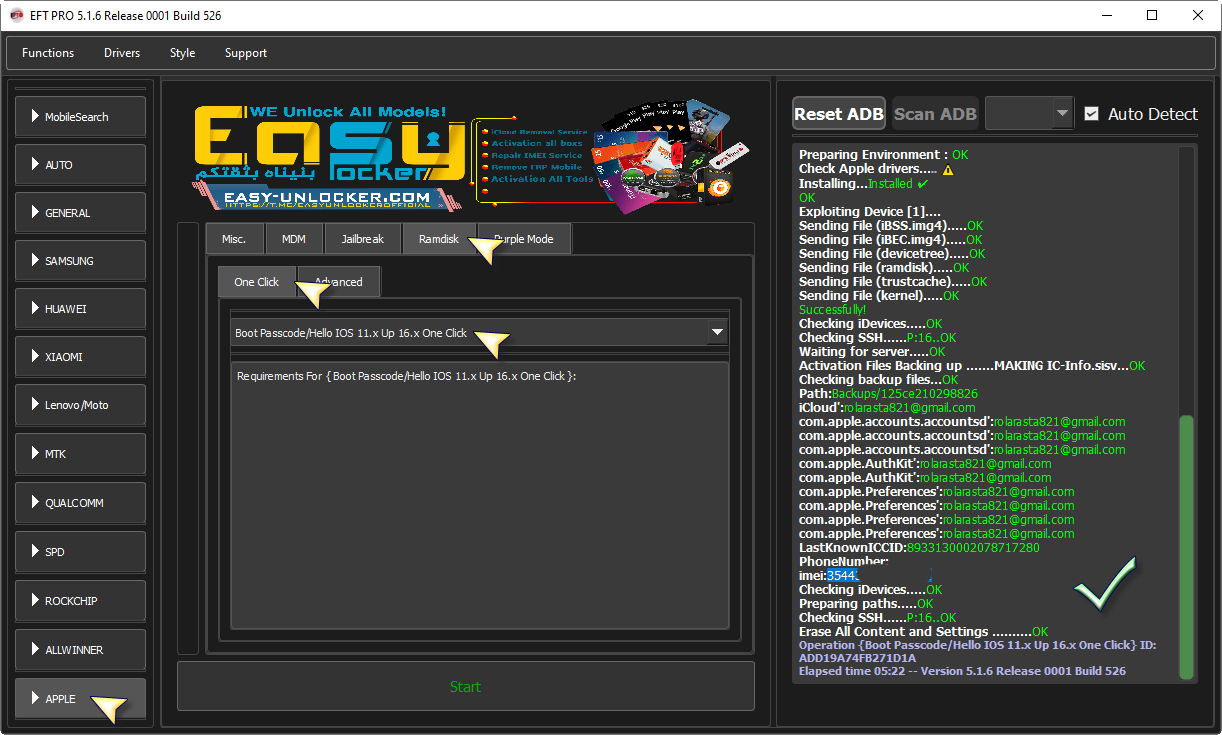The image size is (1222, 735).
Task: Choose the Lenovo/Moto section
Action: click(x=80, y=405)
